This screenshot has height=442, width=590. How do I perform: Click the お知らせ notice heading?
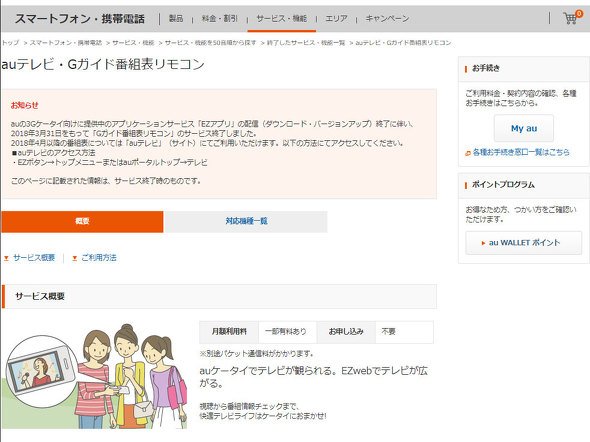[x=24, y=105]
